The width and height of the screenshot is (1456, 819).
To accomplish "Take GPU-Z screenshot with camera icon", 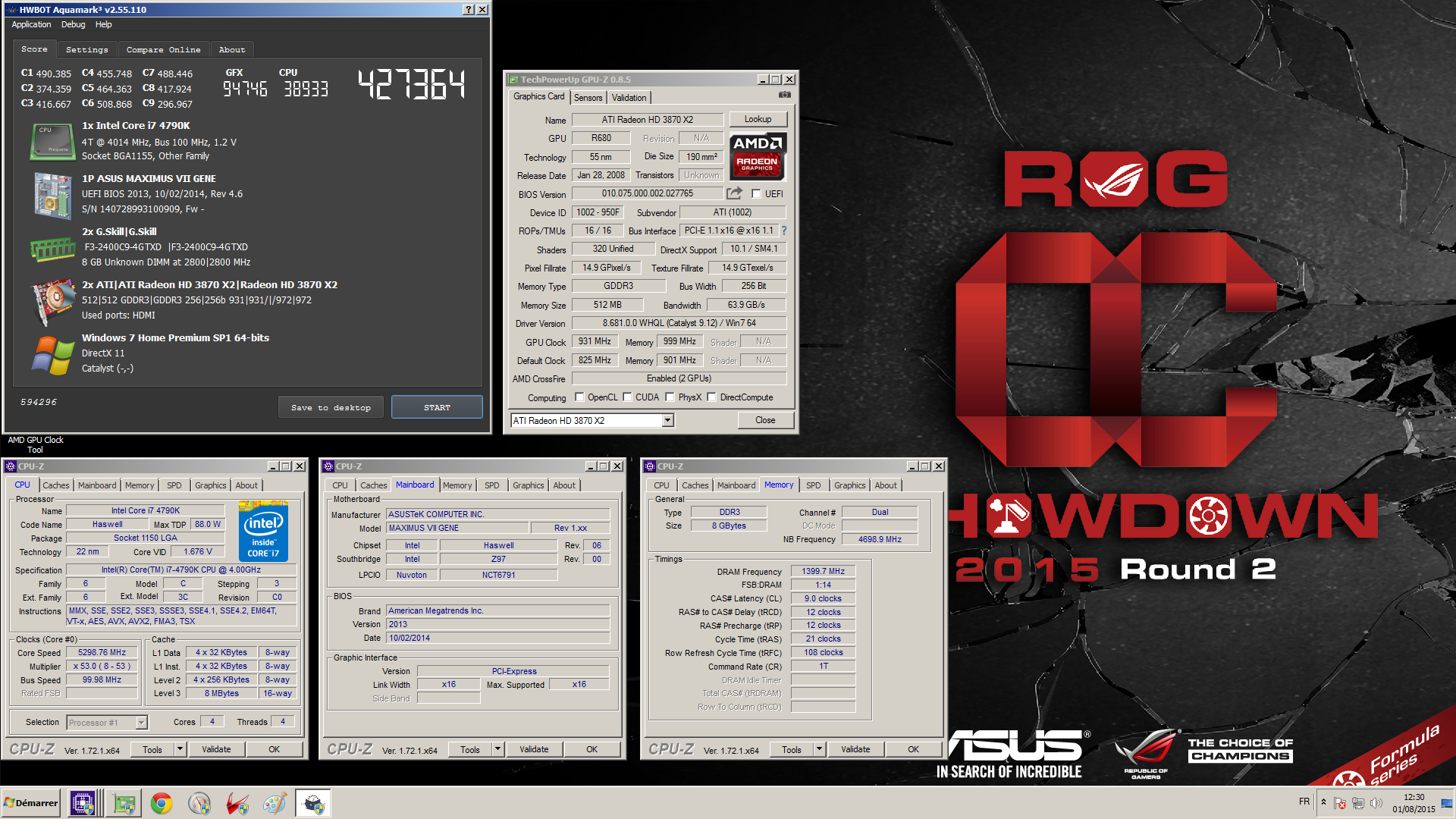I will pyautogui.click(x=785, y=95).
